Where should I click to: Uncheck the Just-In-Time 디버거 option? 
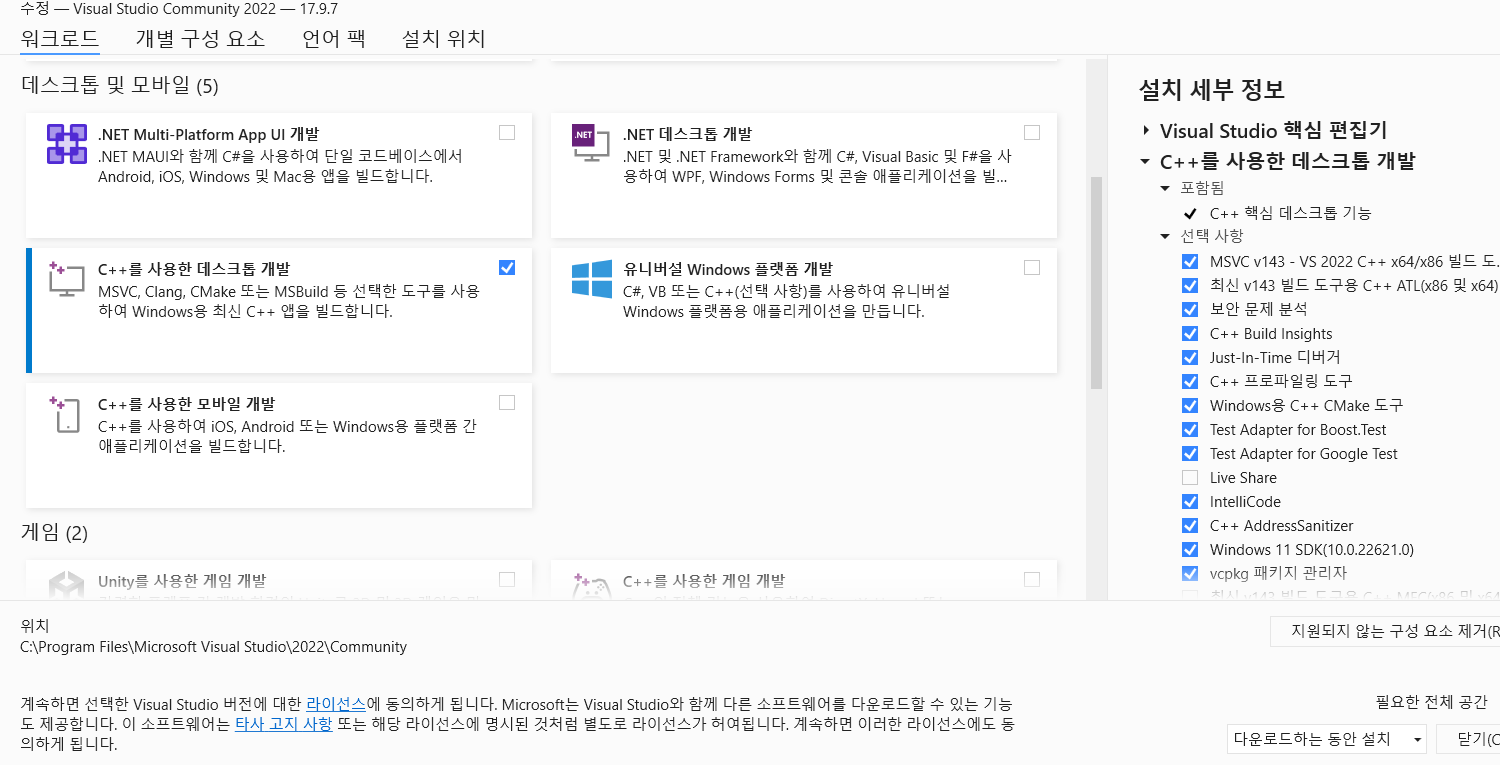1190,357
